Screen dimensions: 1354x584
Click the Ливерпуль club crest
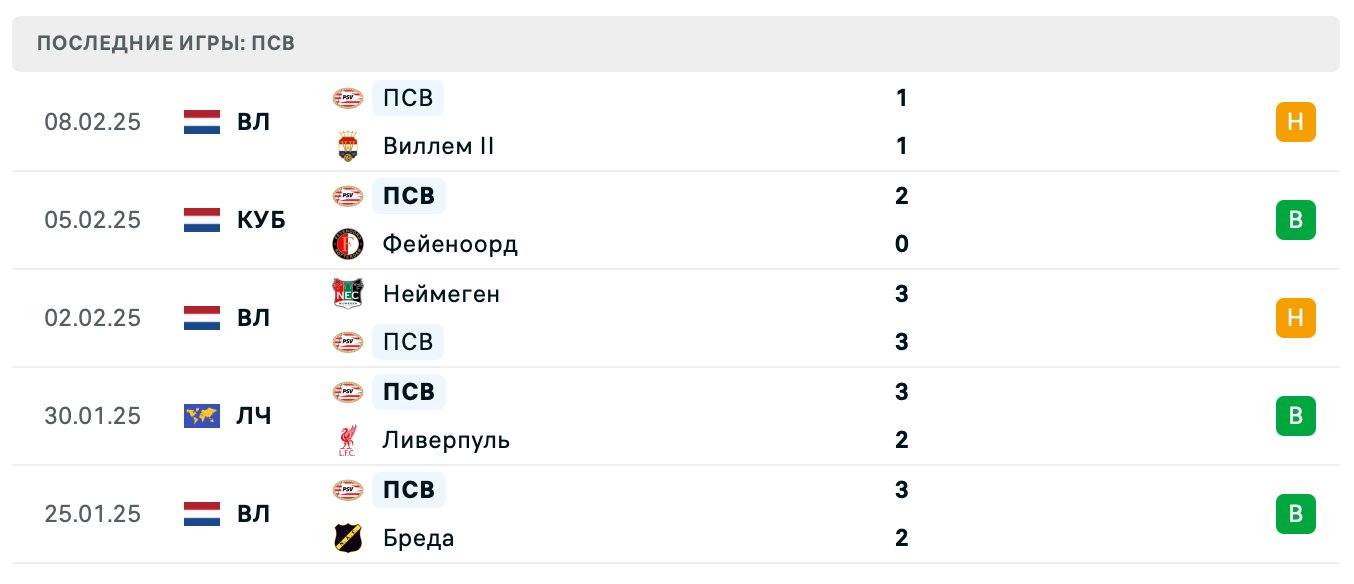[x=347, y=440]
